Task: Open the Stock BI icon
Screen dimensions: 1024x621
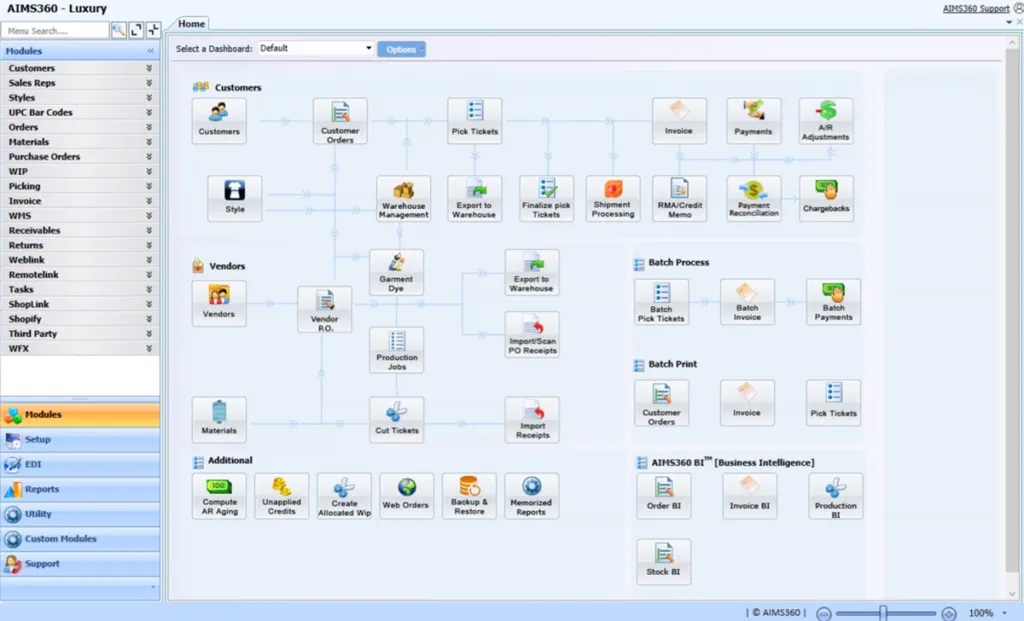Action: pos(664,562)
